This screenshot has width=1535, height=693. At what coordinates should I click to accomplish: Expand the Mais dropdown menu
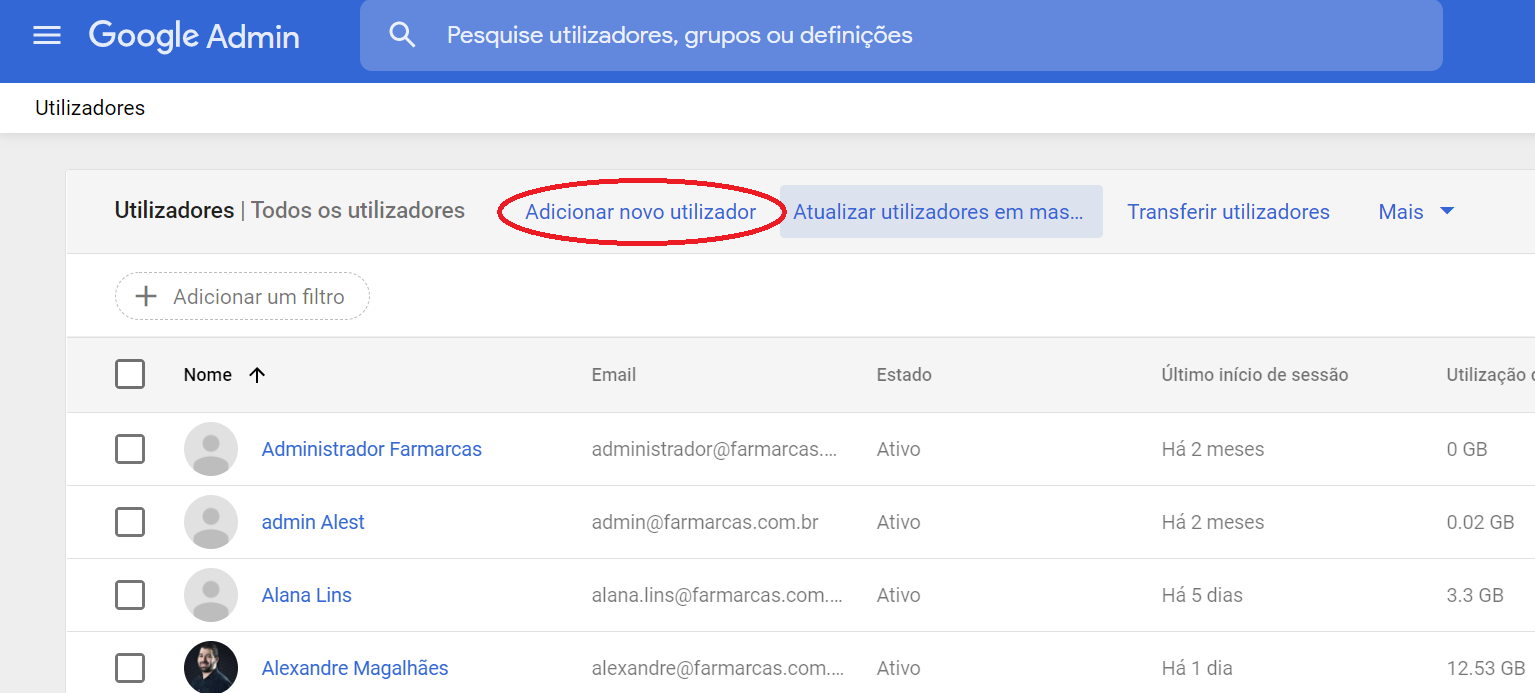(x=1415, y=212)
